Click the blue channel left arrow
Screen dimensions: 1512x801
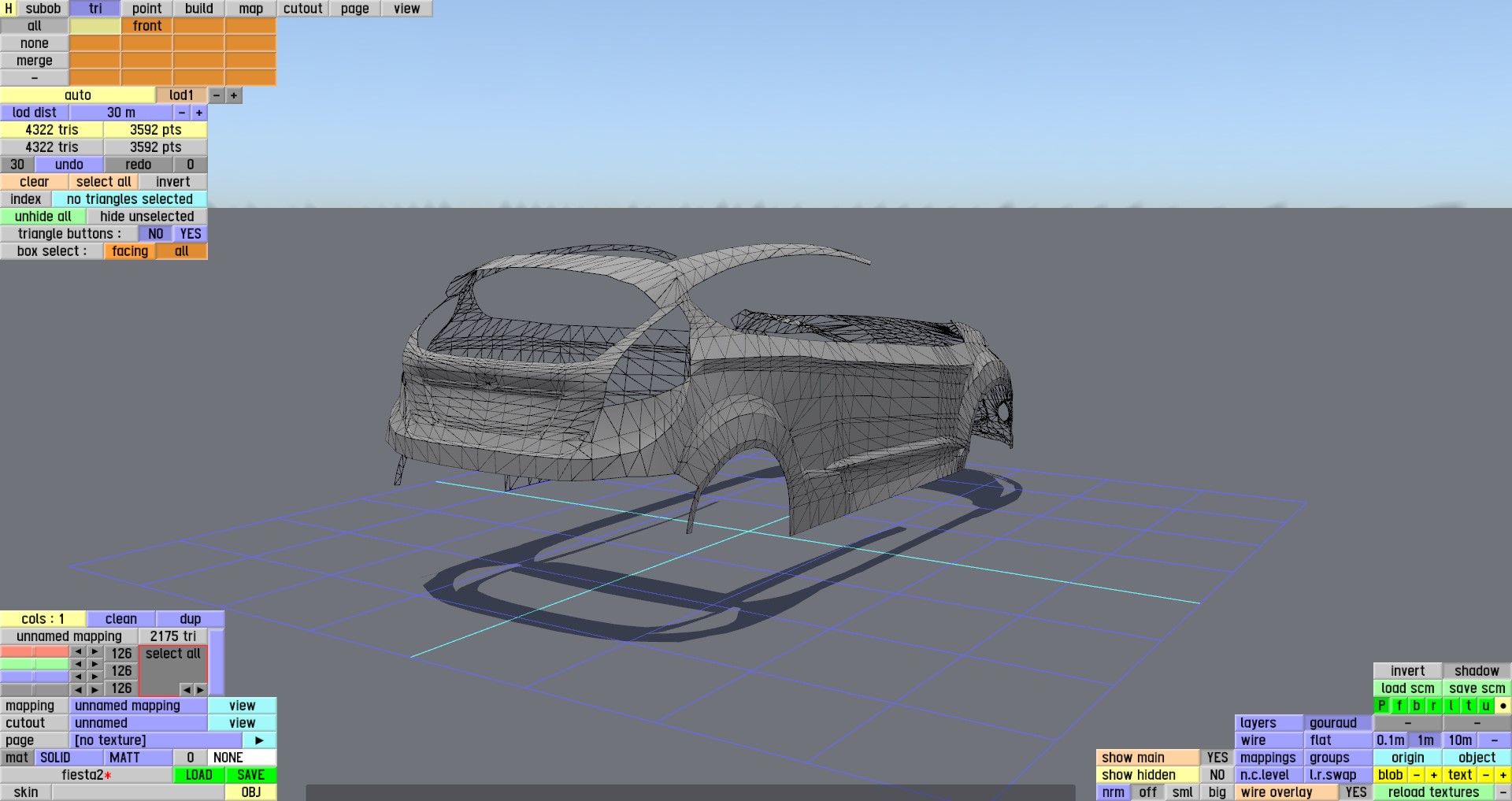coord(78,677)
